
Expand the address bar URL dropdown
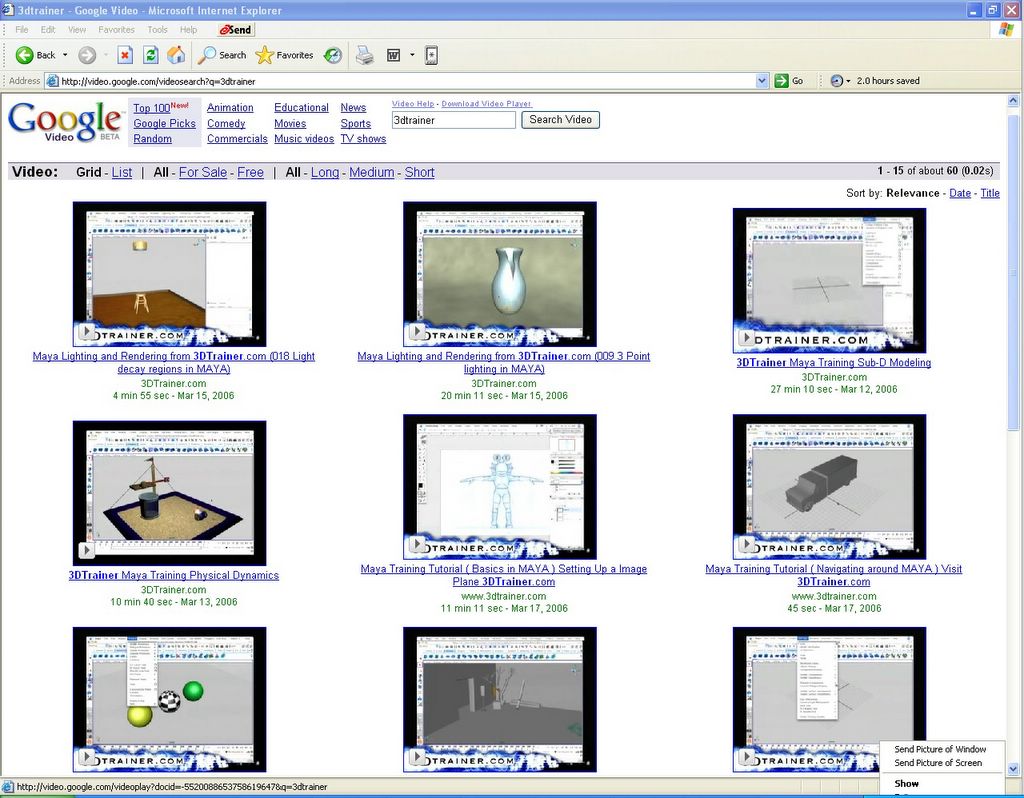click(x=762, y=81)
